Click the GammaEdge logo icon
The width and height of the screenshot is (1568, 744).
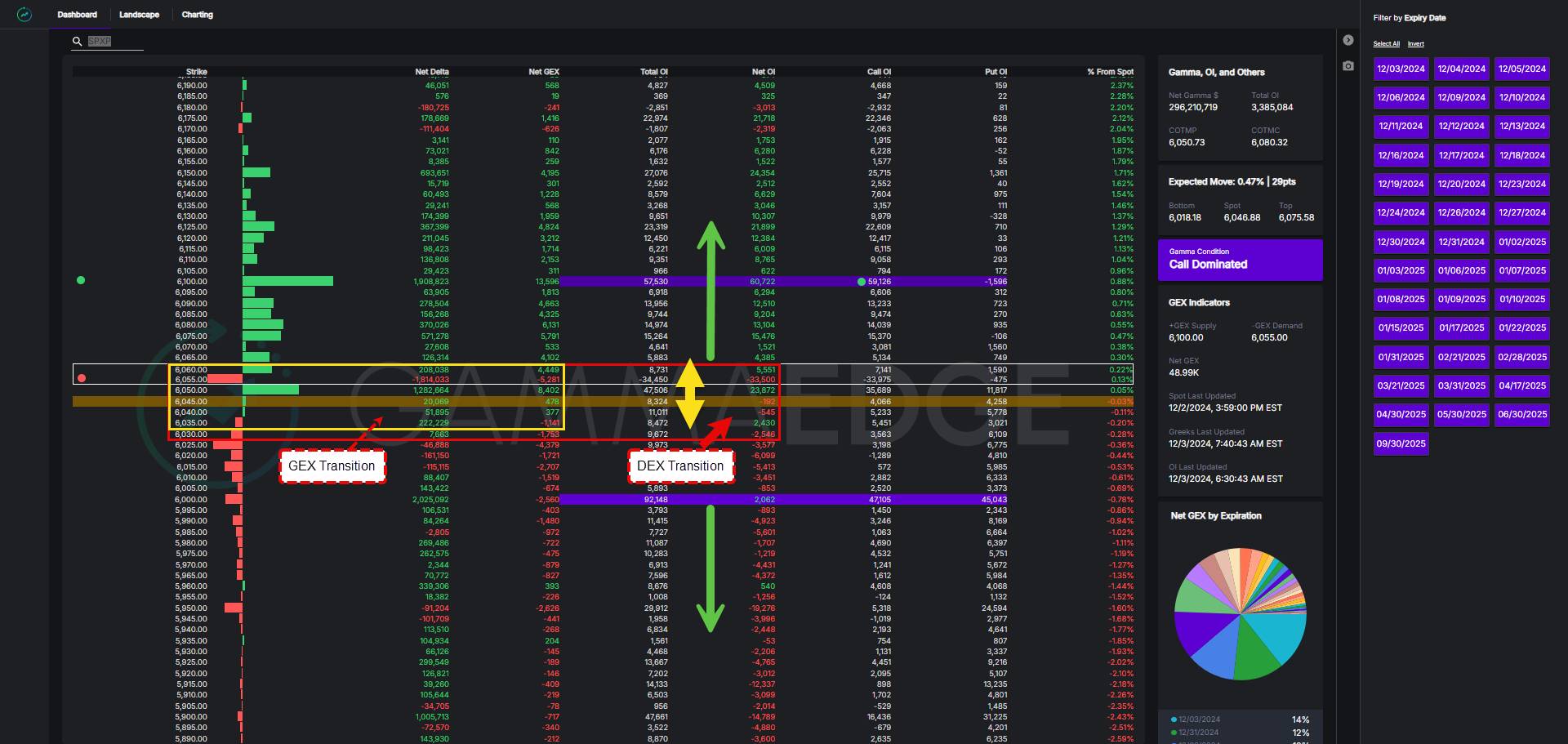pyautogui.click(x=24, y=15)
